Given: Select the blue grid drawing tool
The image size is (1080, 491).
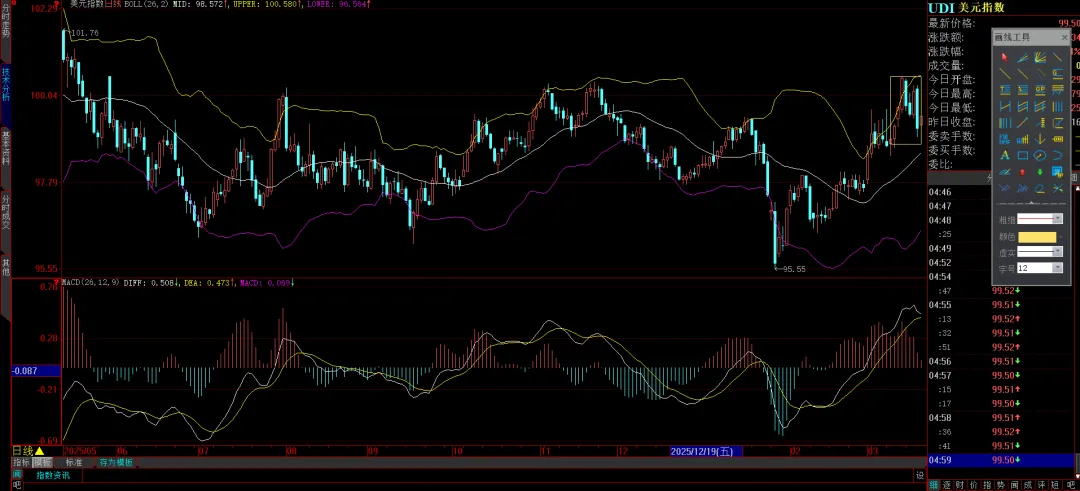Looking at the screenshot, I should click(x=1058, y=172).
